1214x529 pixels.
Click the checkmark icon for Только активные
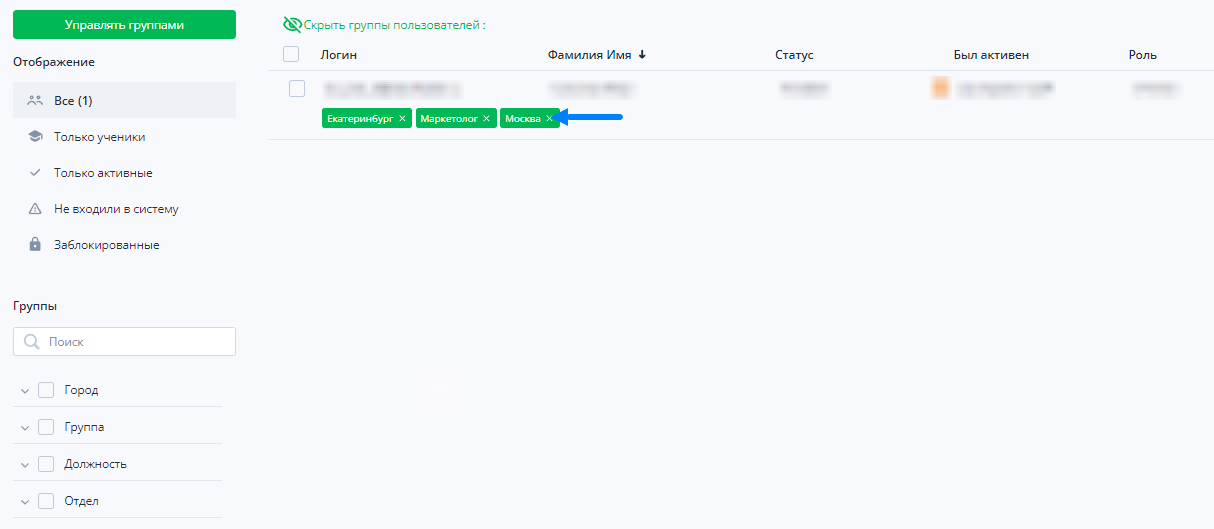[35, 173]
